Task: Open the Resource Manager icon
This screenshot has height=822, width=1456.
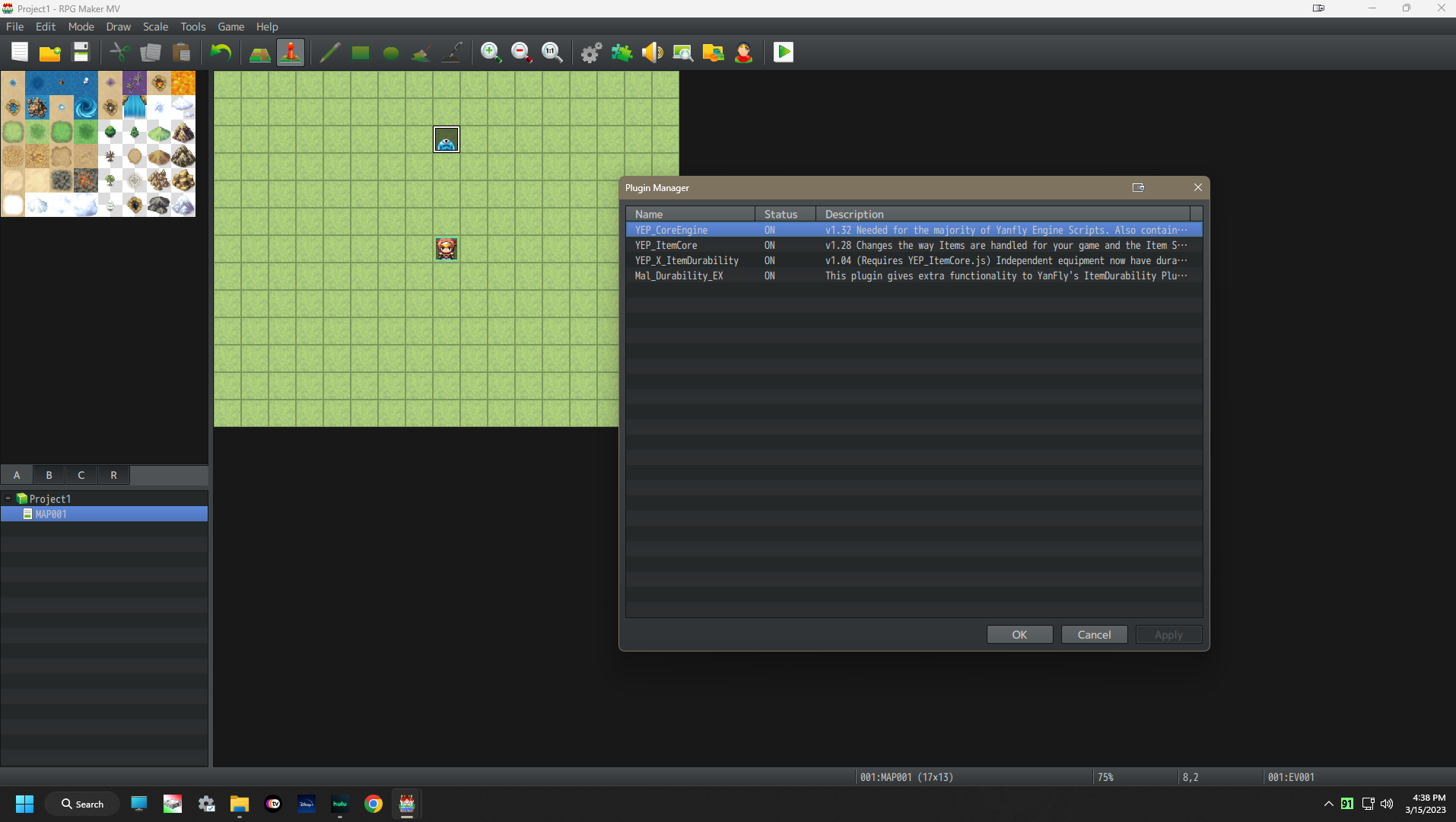Action: (714, 53)
